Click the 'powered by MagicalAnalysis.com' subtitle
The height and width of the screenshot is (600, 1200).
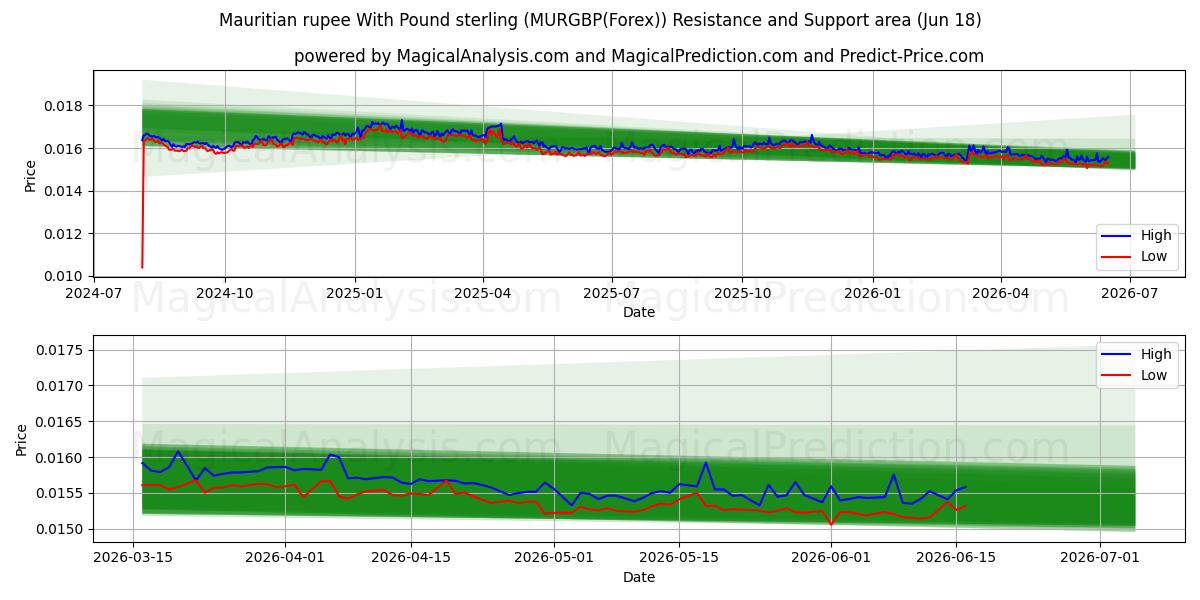(639, 56)
